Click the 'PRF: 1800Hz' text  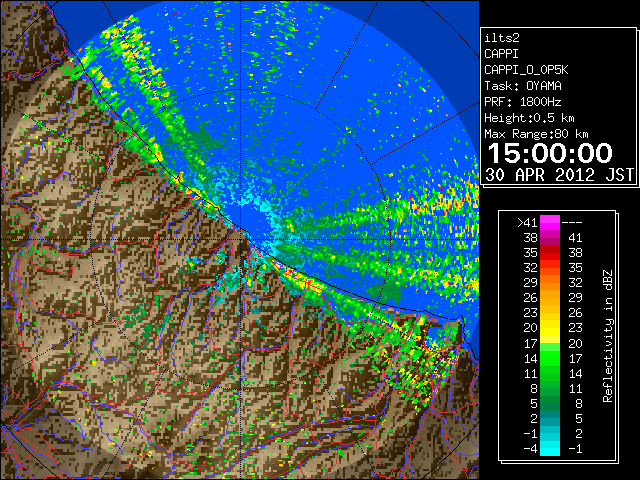523,102
